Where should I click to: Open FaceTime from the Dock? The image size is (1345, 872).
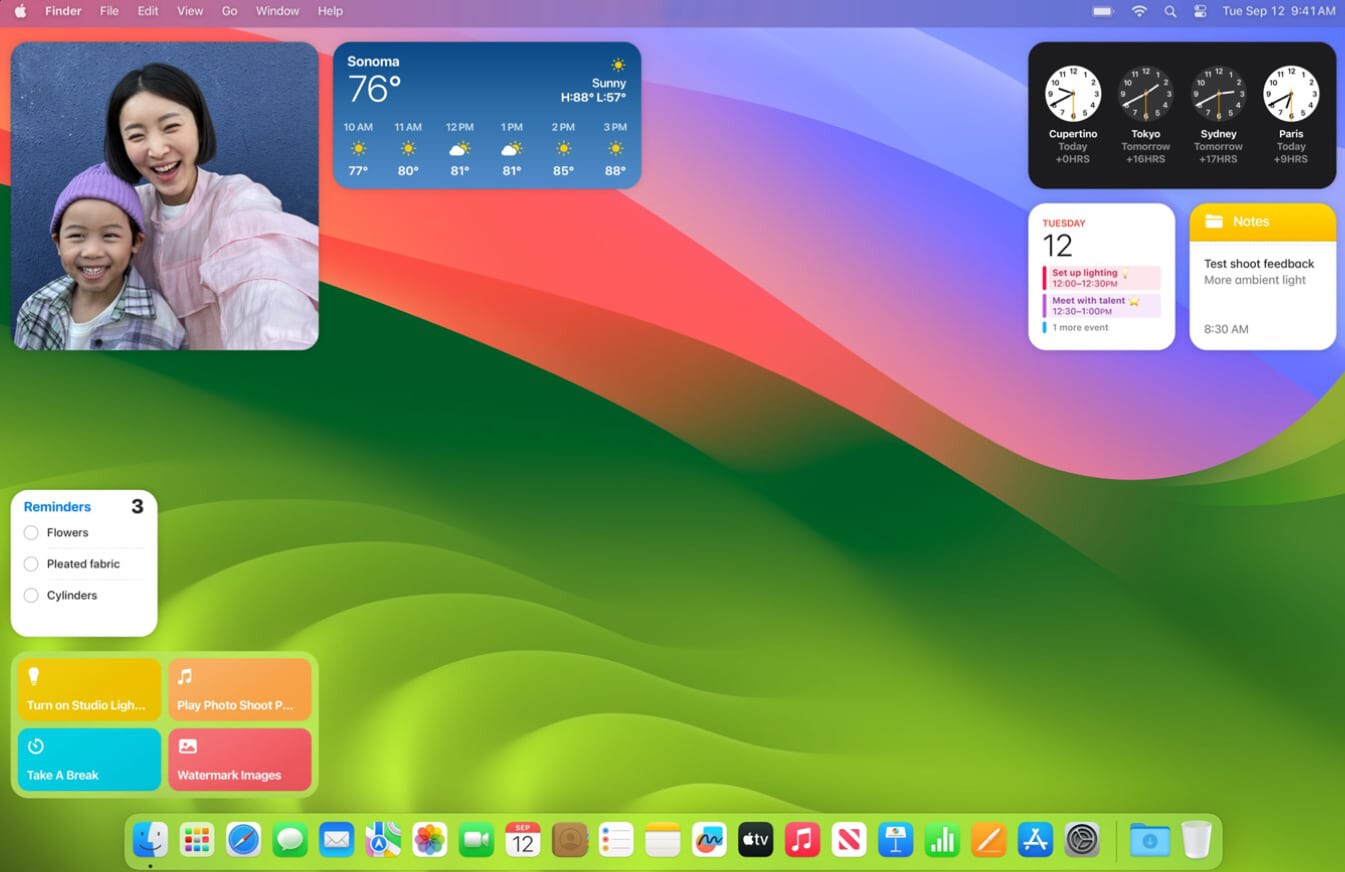coord(476,840)
